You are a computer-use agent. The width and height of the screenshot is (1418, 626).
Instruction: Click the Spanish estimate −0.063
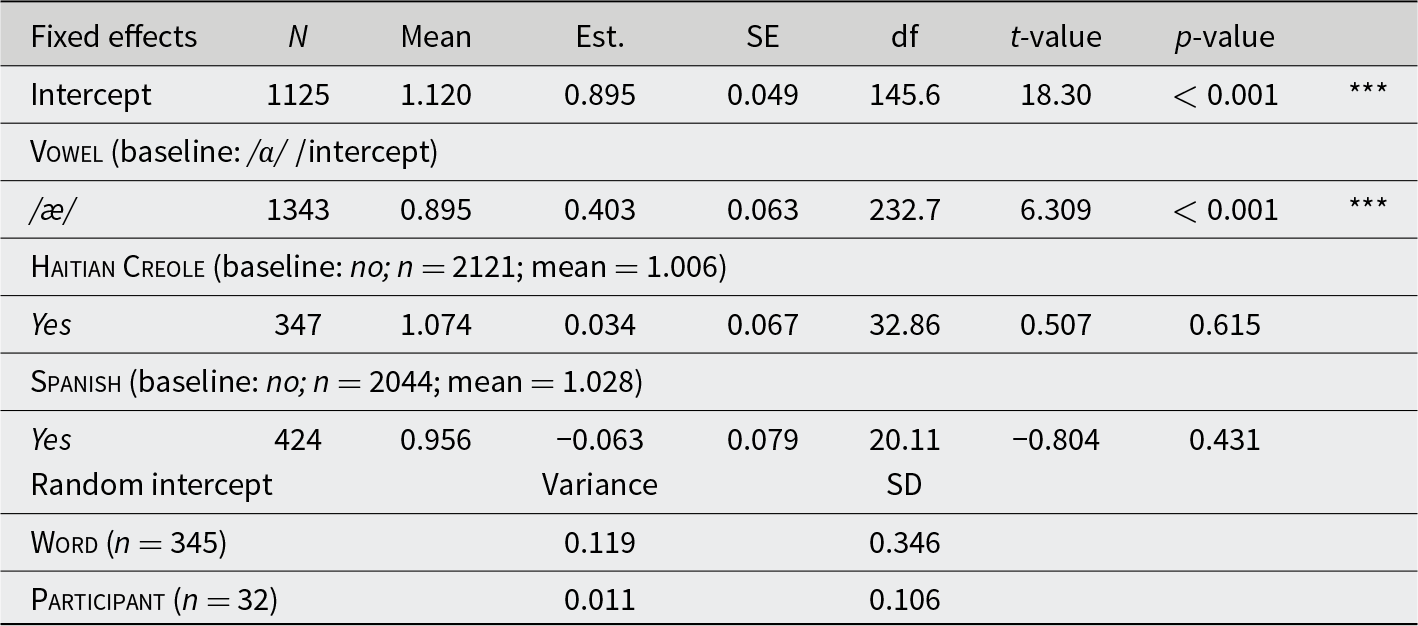pyautogui.click(x=600, y=440)
